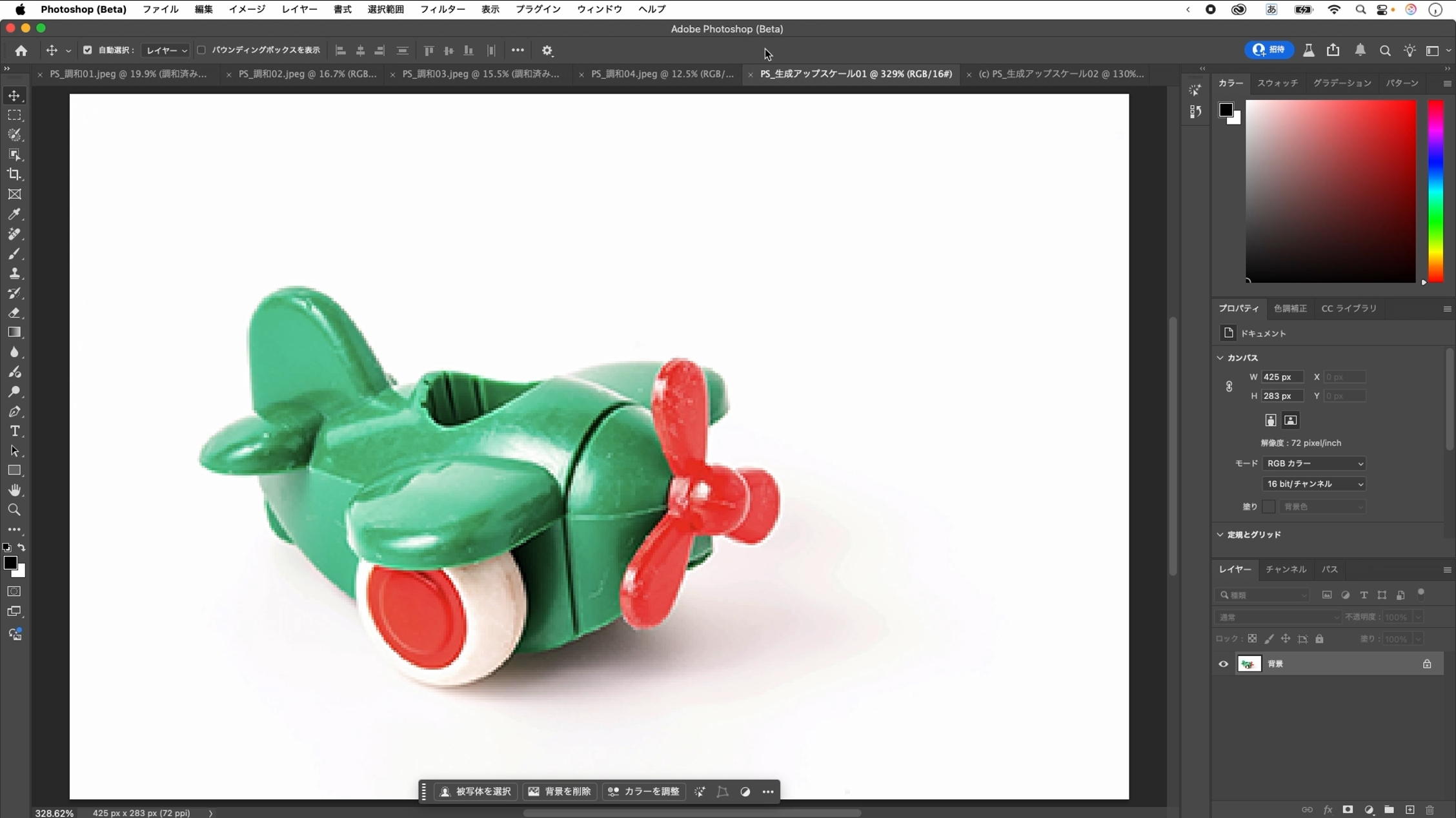
Task: Open the Gradient tool
Action: click(14, 332)
